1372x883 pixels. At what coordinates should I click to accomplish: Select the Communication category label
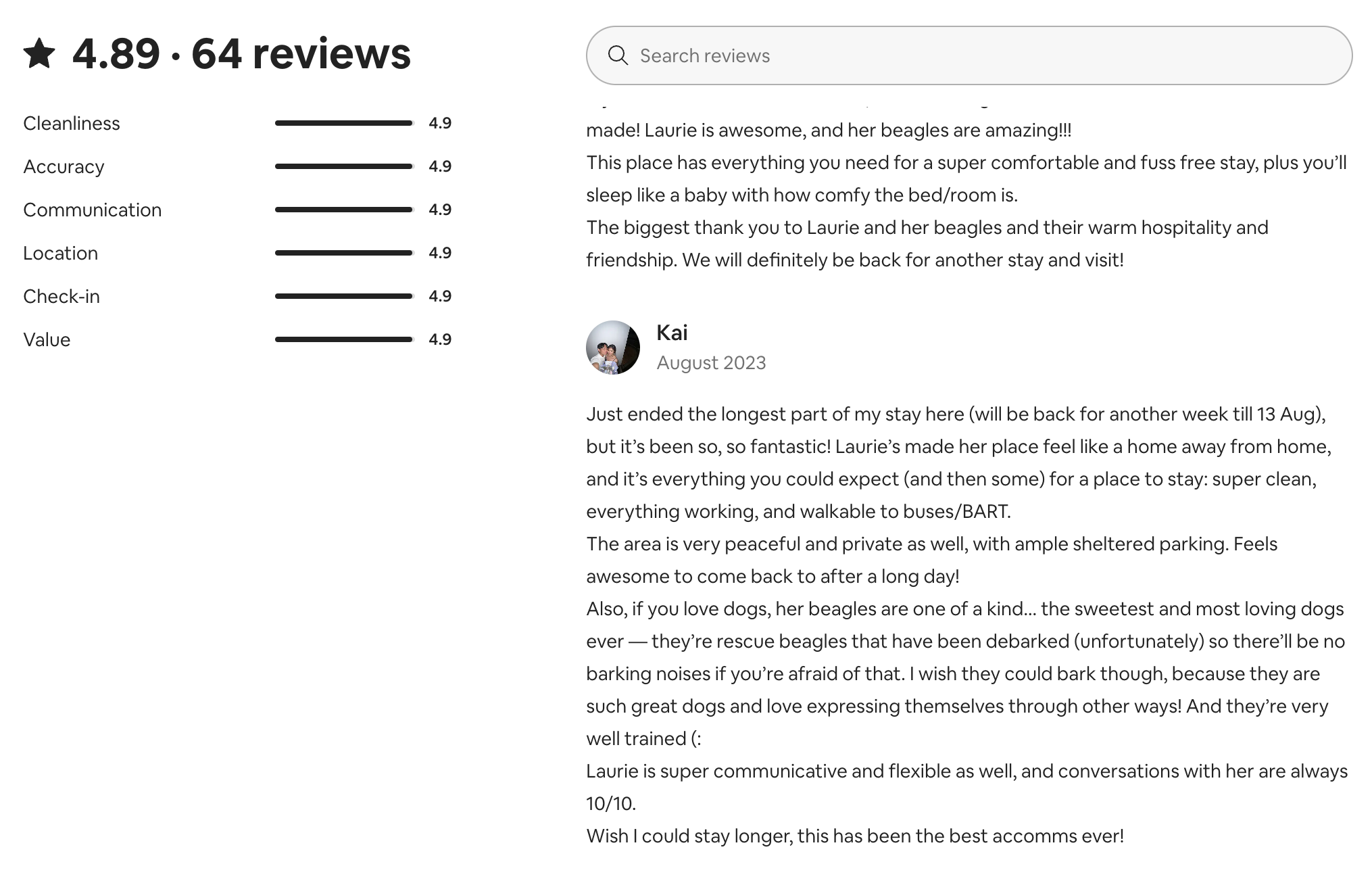pyautogui.click(x=93, y=210)
